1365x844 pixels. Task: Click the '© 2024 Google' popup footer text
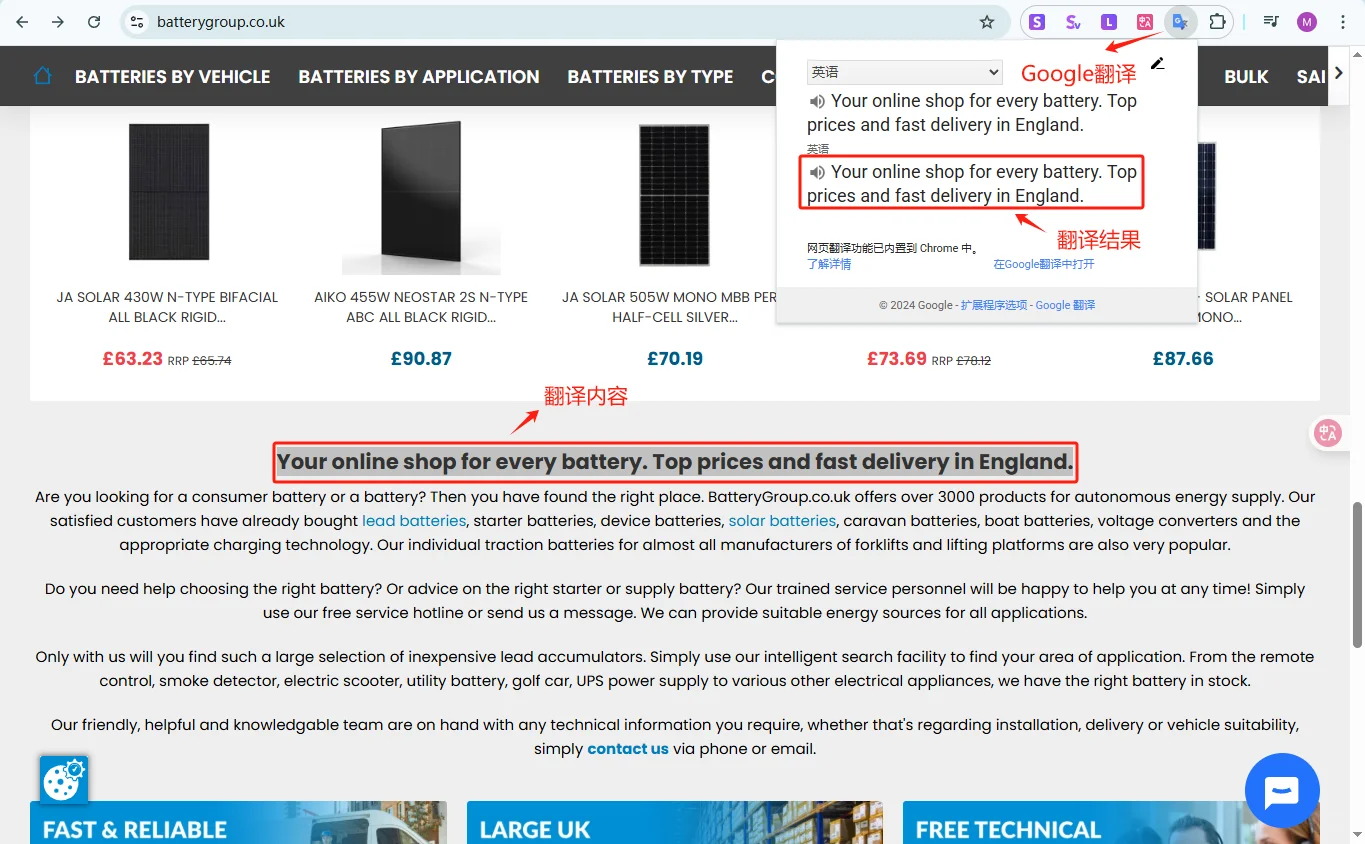tap(915, 305)
